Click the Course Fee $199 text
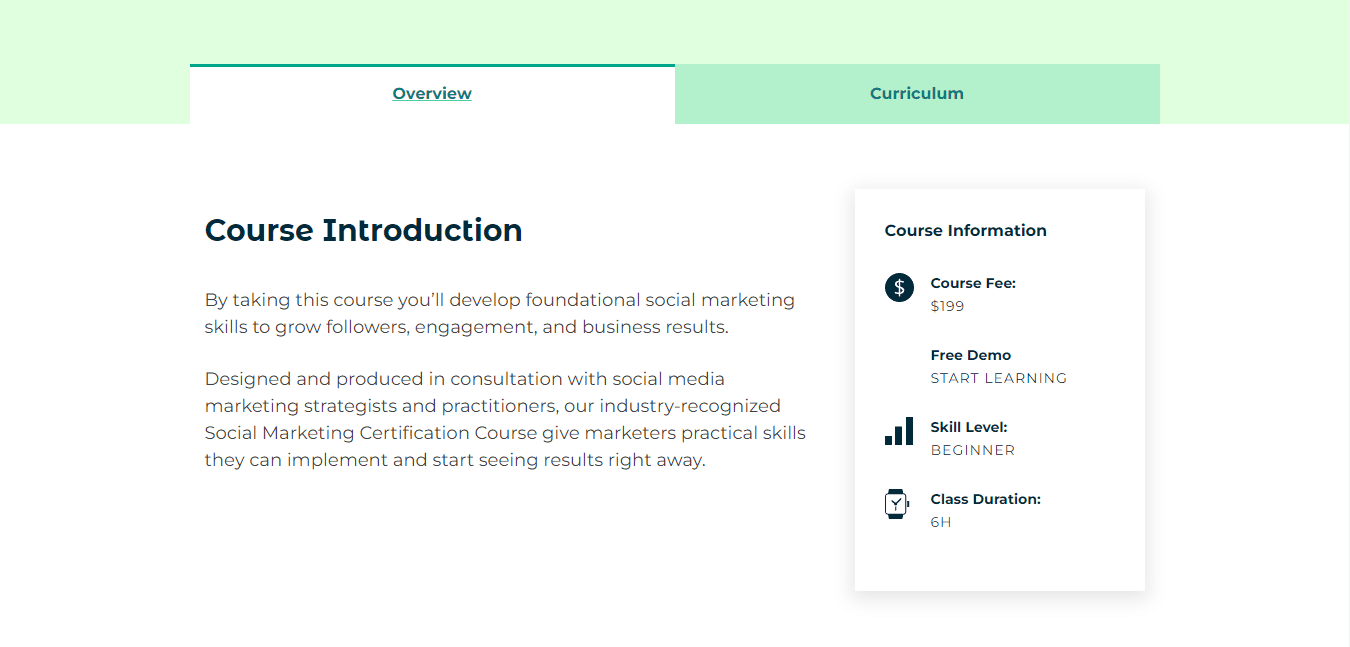Image resolution: width=1350 pixels, height=647 pixels. [x=947, y=306]
